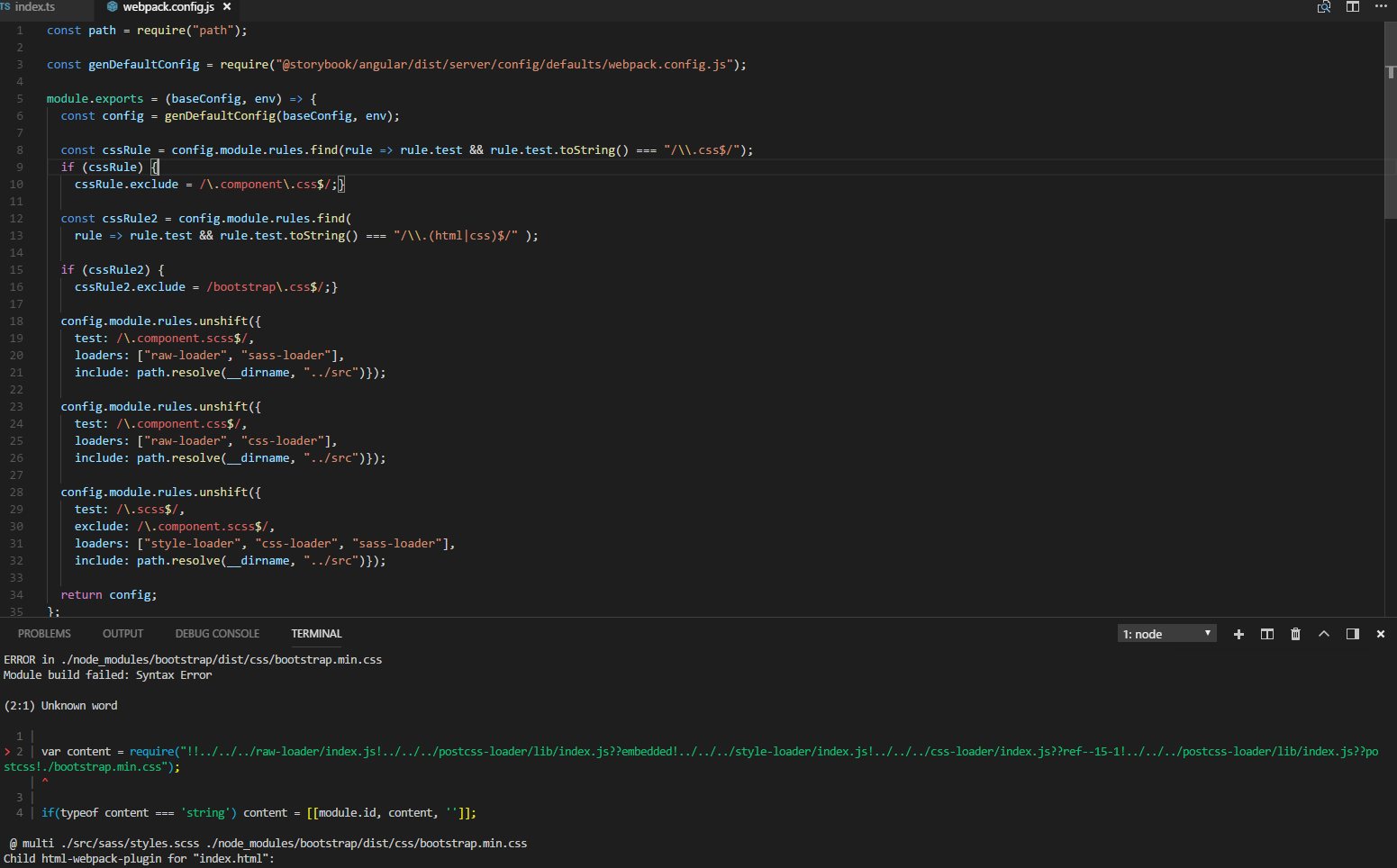Kill the terminal with trash icon
The height and width of the screenshot is (868, 1397).
[x=1295, y=634]
